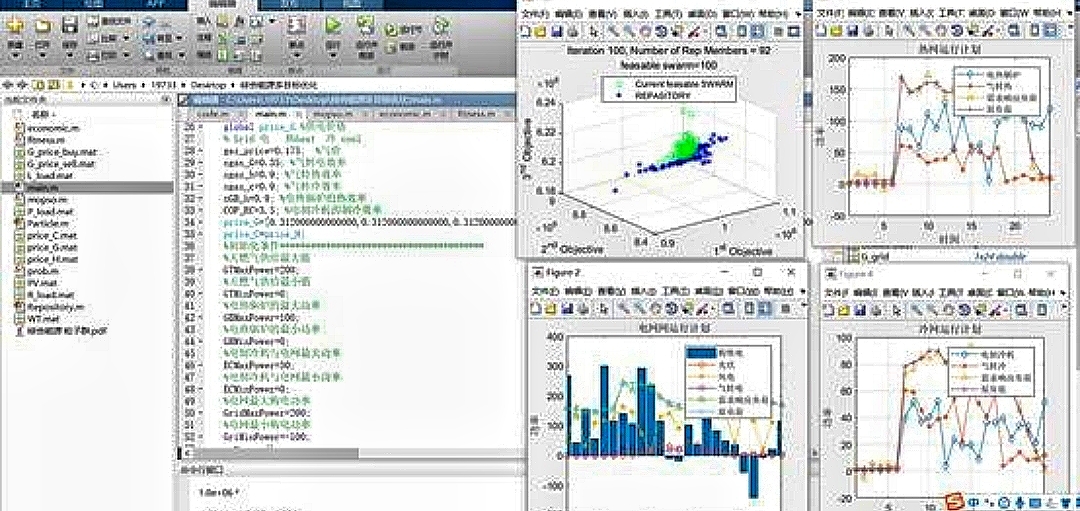Click the Sogou input method tray icon
This screenshot has height=511, width=1080.
point(954,502)
